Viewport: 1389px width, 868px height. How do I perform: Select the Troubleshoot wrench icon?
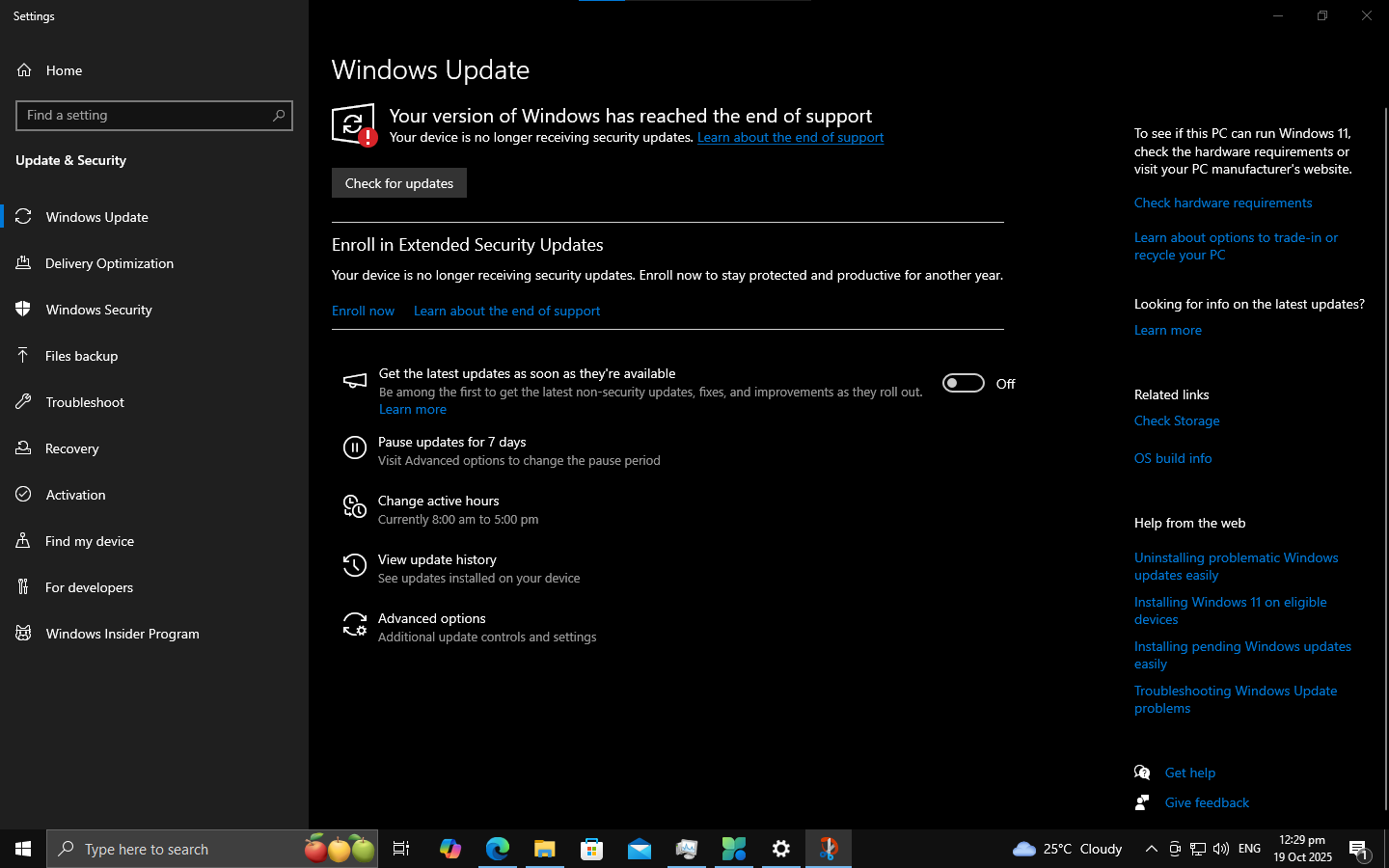20,402
